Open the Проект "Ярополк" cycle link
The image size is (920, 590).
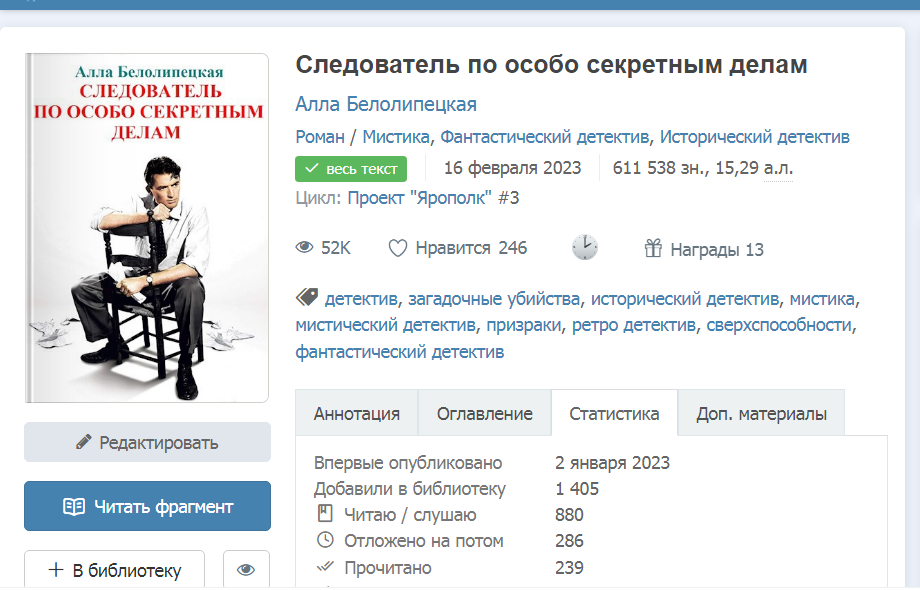pos(433,198)
